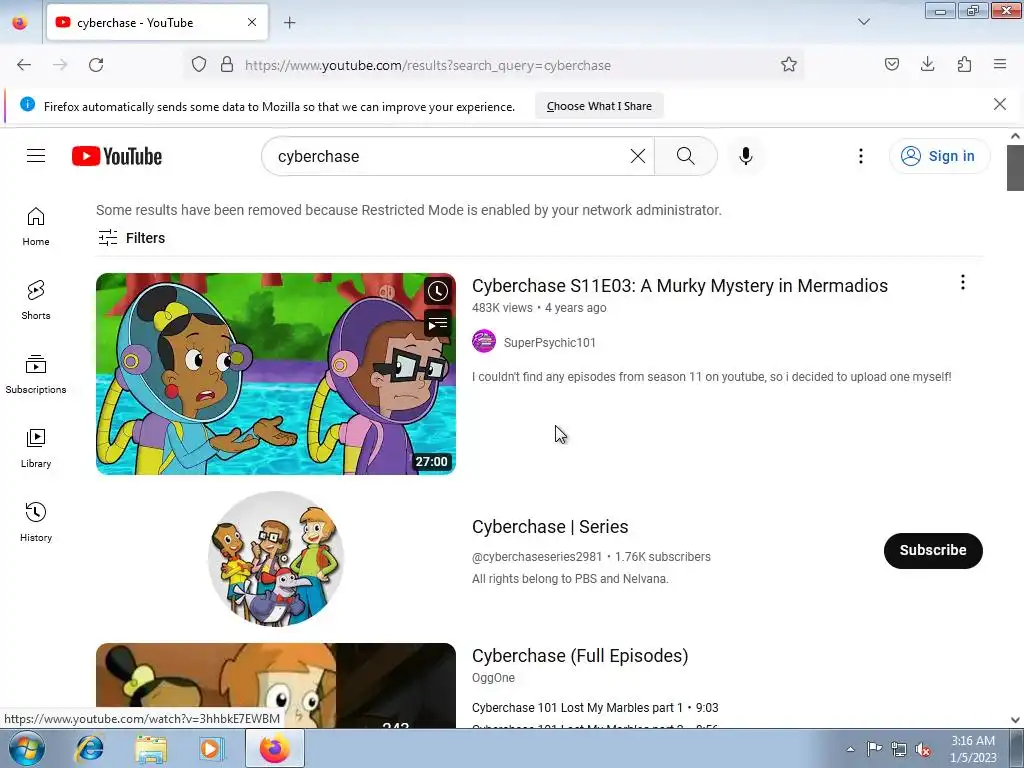Go to the YouTube logo homepage
The image size is (1024, 768).
click(117, 156)
